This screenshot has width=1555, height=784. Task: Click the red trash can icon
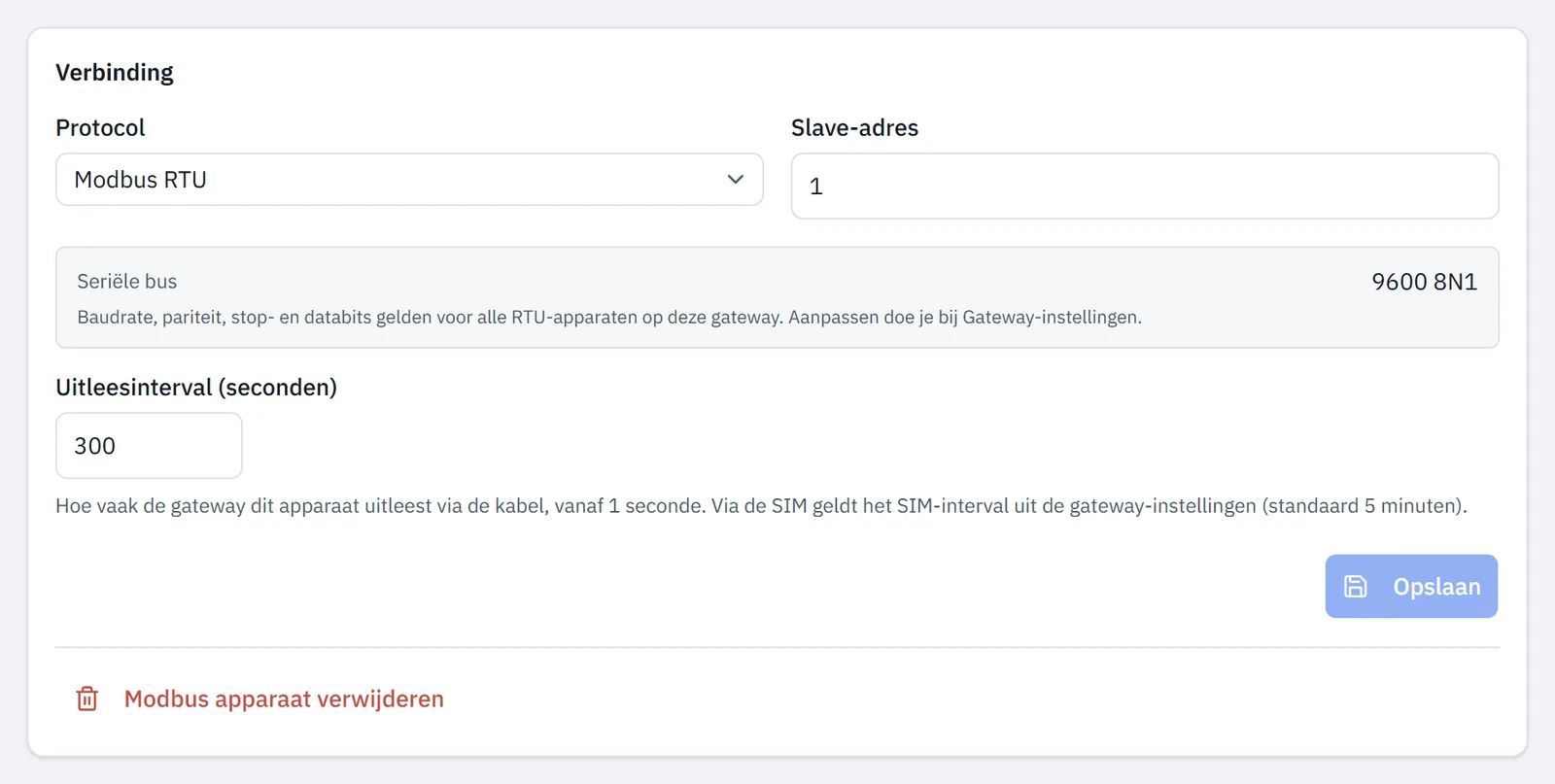click(x=86, y=699)
